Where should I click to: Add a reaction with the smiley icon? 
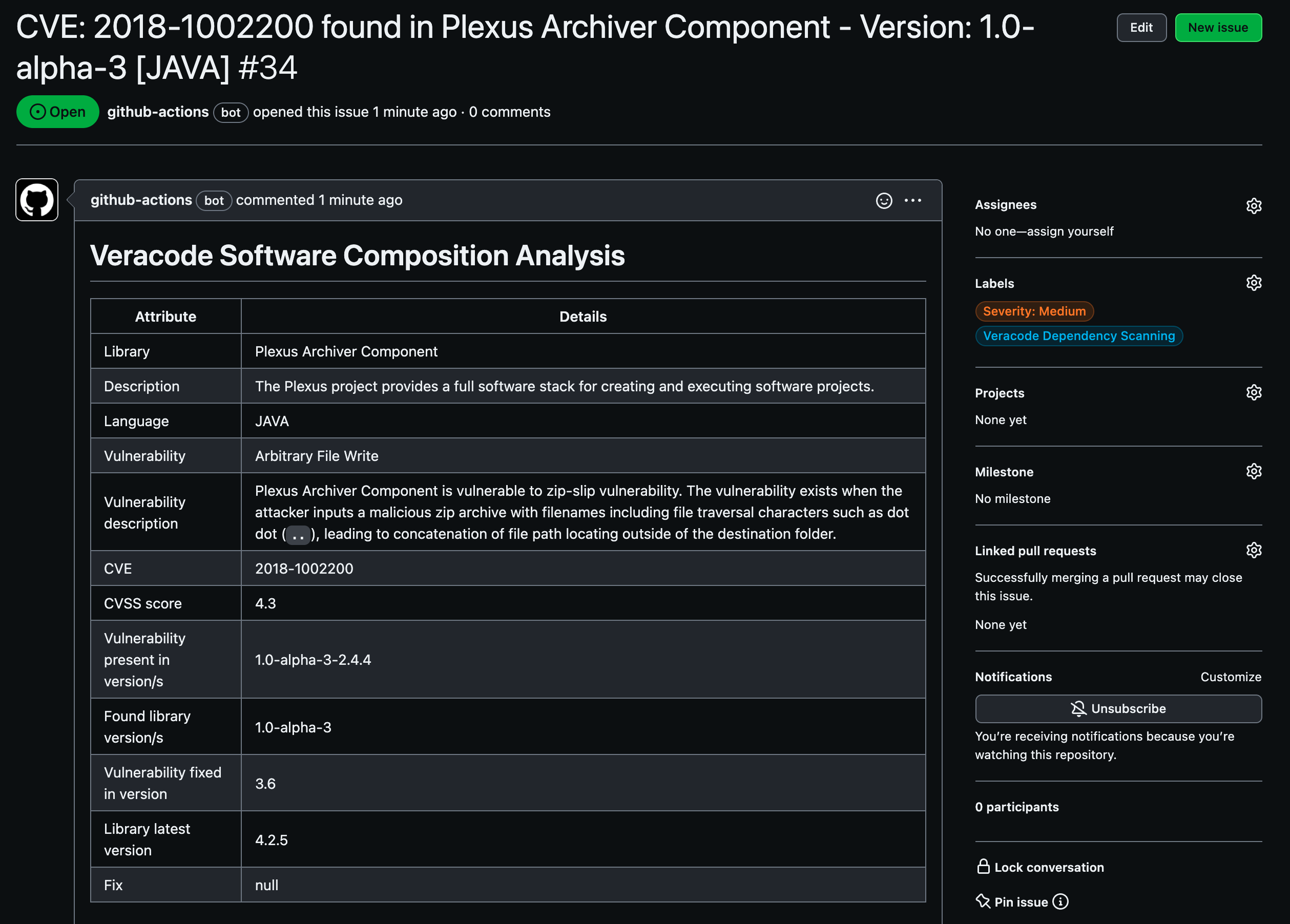[884, 201]
